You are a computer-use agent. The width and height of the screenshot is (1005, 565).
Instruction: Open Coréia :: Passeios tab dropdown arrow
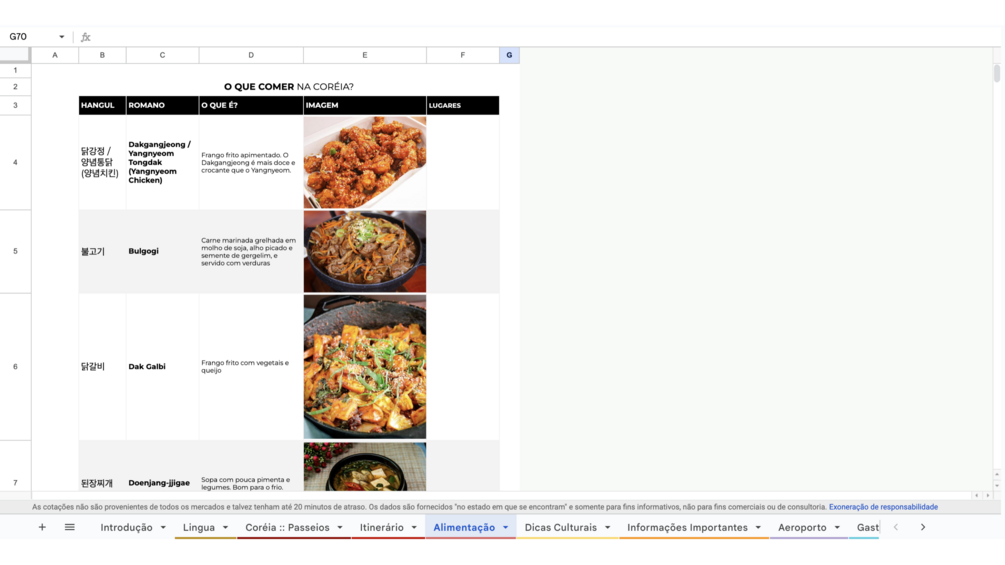pyautogui.click(x=340, y=528)
